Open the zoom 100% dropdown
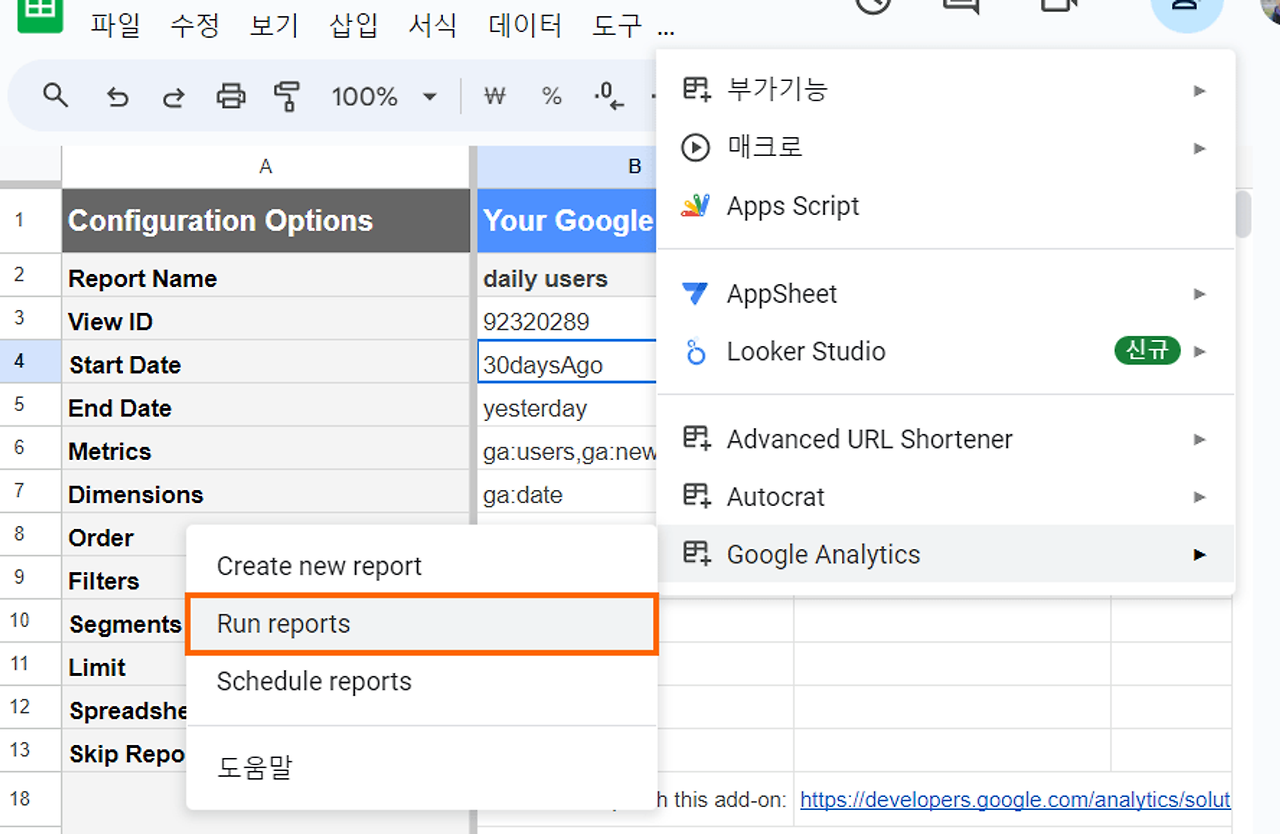Viewport: 1280px width, 834px height. pyautogui.click(x=385, y=97)
